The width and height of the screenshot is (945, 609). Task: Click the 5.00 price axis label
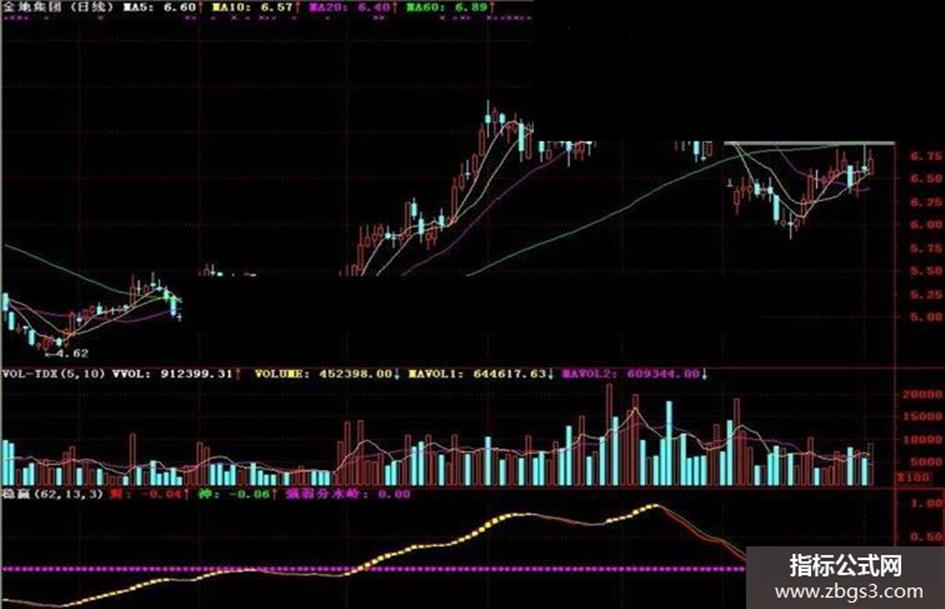pos(926,317)
